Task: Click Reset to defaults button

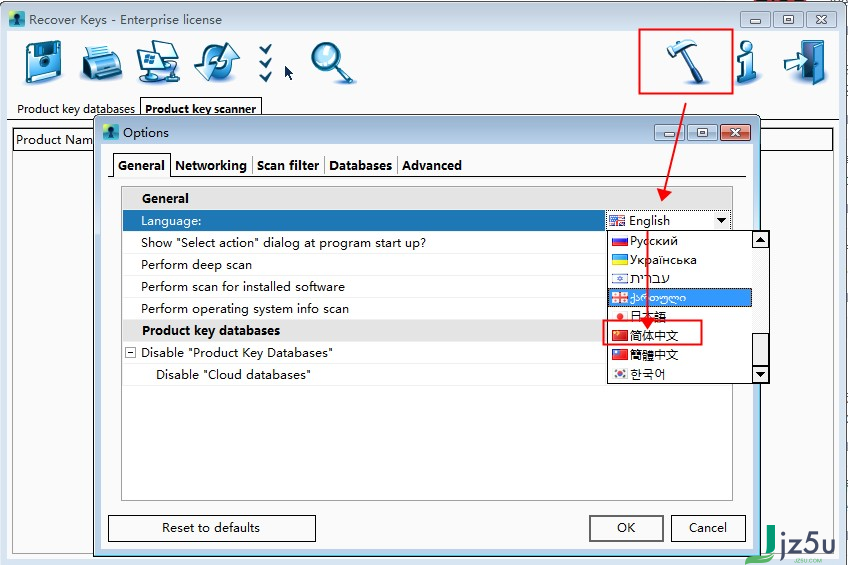Action: pyautogui.click(x=211, y=528)
